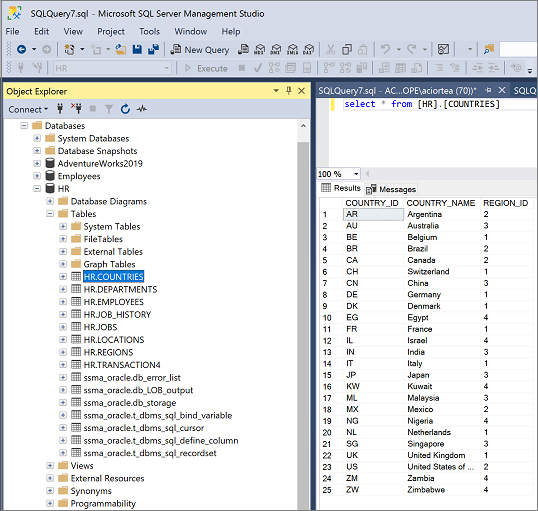538x511 pixels.
Task: Open the Tools menu
Action: point(150,32)
